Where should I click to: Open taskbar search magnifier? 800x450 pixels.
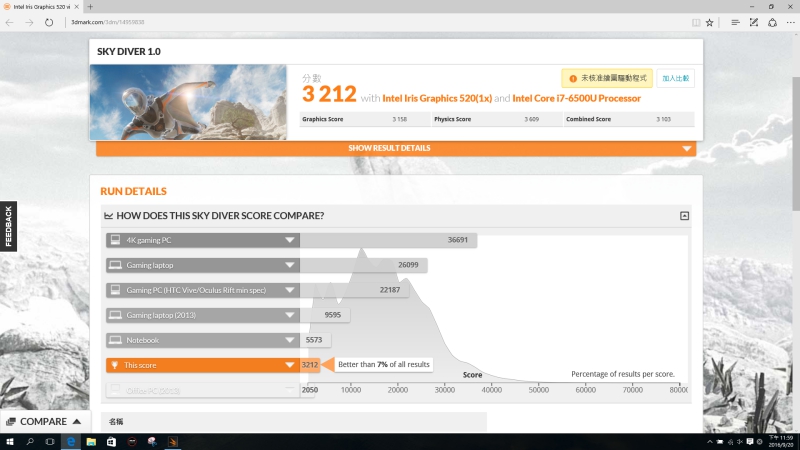pos(30,442)
